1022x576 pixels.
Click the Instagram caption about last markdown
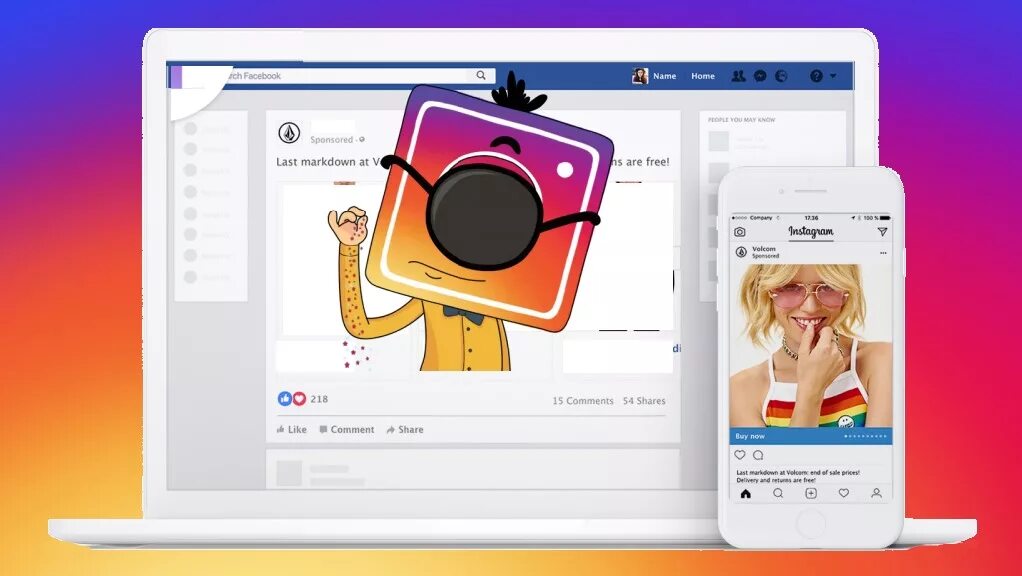point(798,476)
